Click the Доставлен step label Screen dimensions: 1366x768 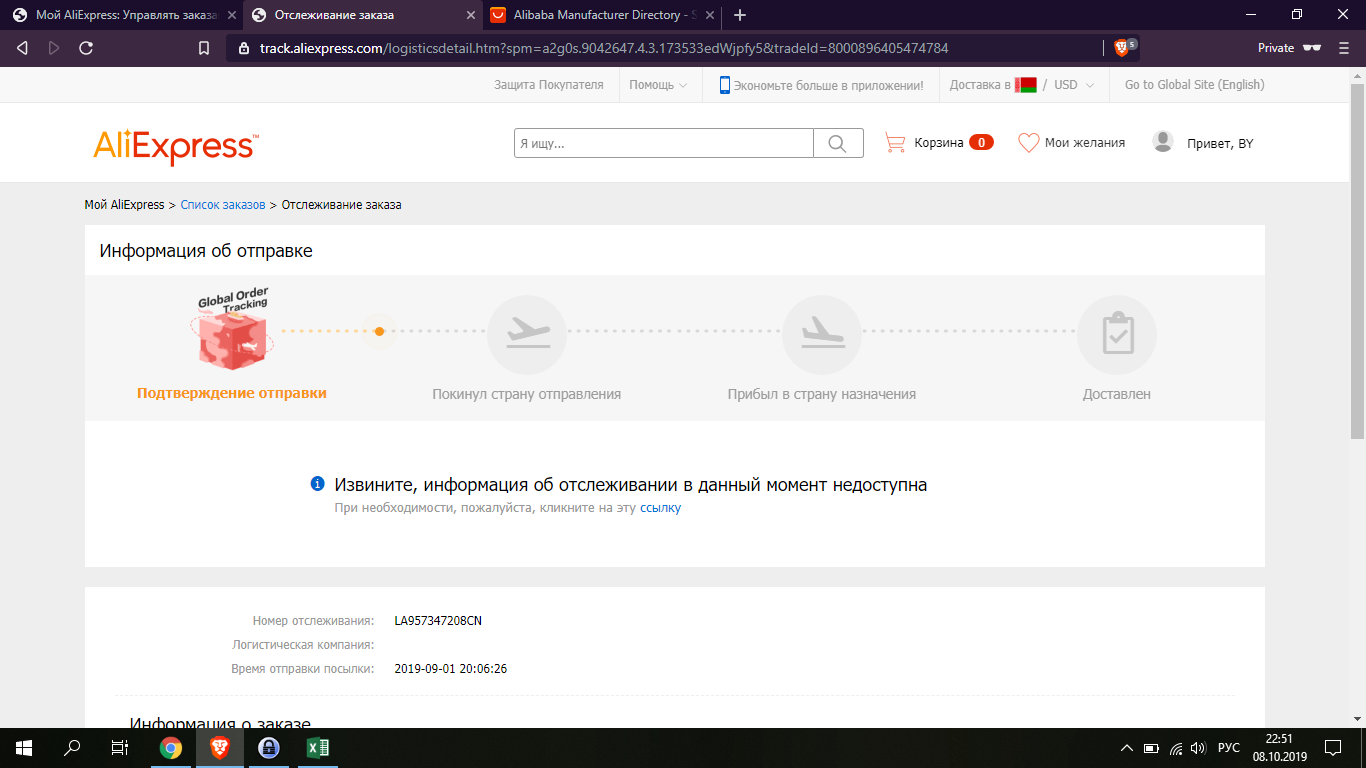(x=1117, y=394)
